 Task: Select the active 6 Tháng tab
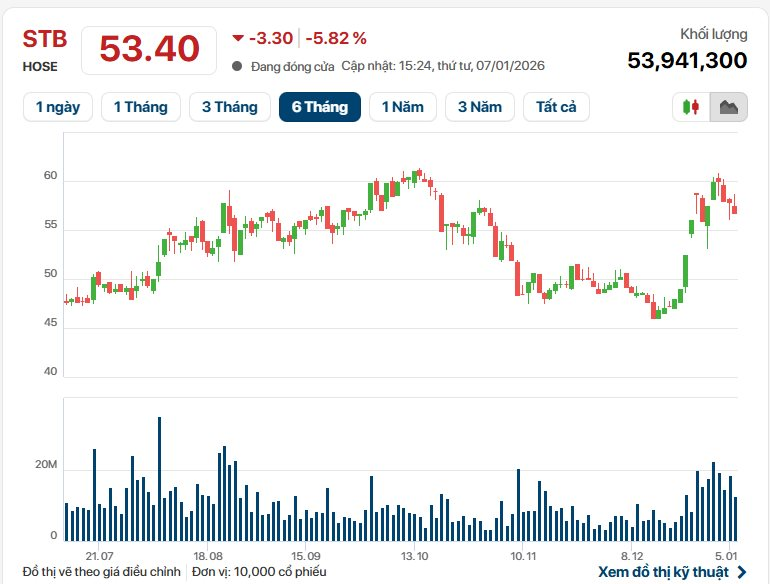point(320,107)
